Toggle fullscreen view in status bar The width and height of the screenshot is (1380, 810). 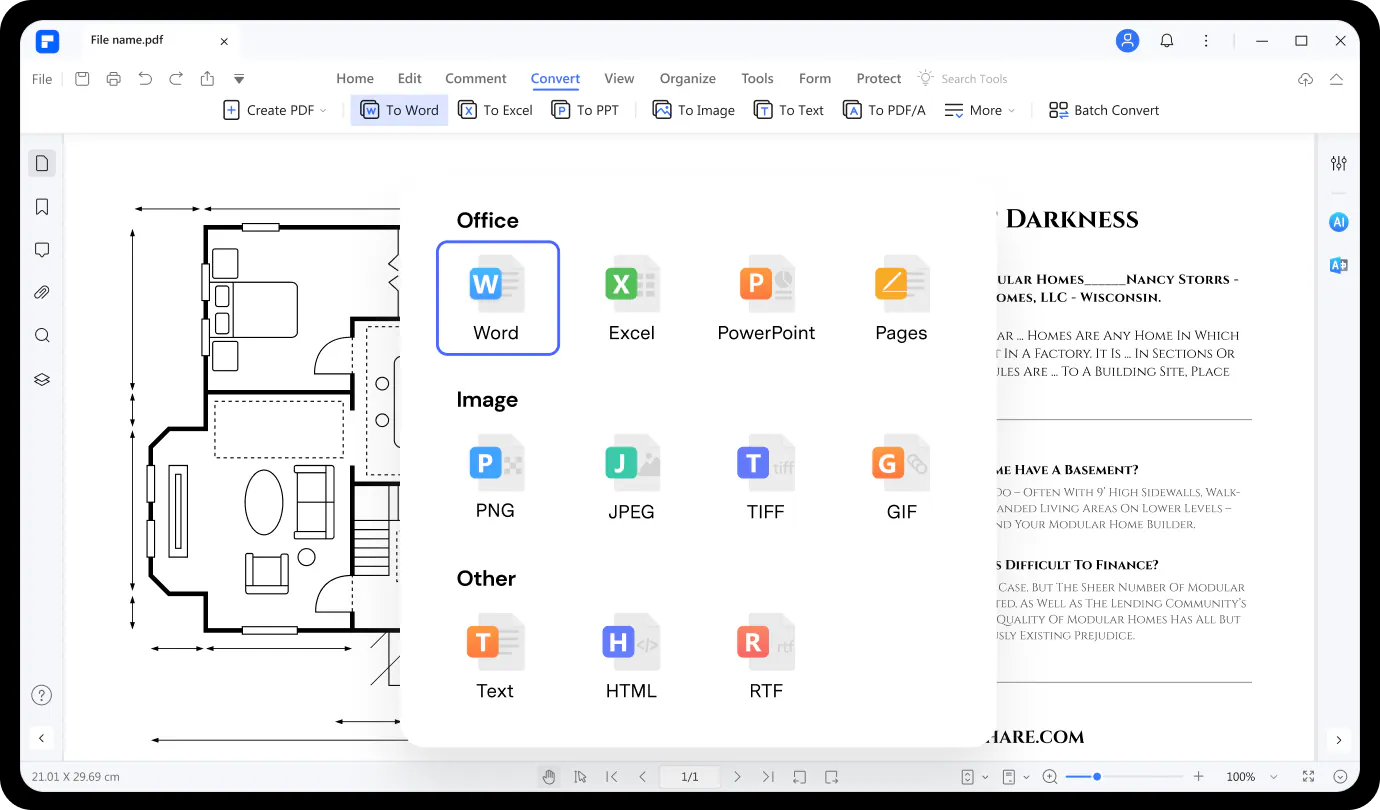(1309, 777)
